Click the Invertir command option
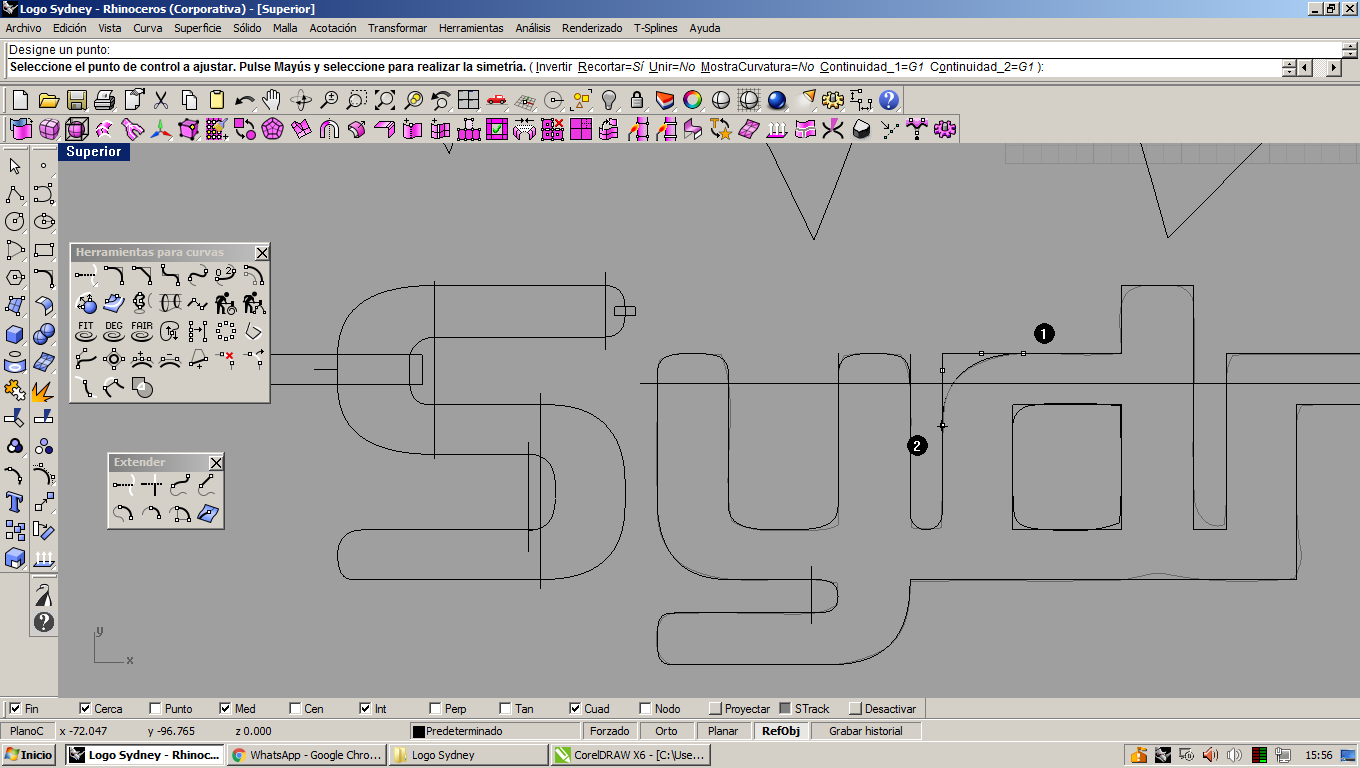This screenshot has height=768, width=1360. point(553,67)
